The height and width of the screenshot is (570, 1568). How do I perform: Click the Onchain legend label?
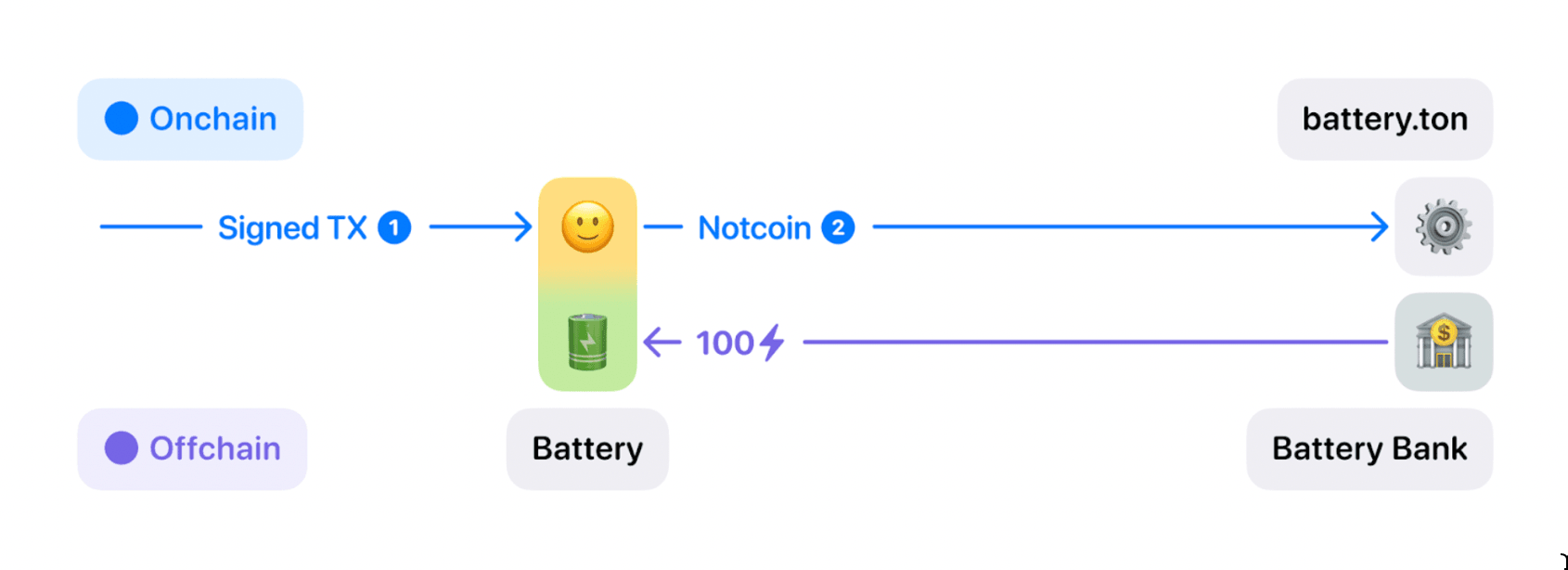213,119
